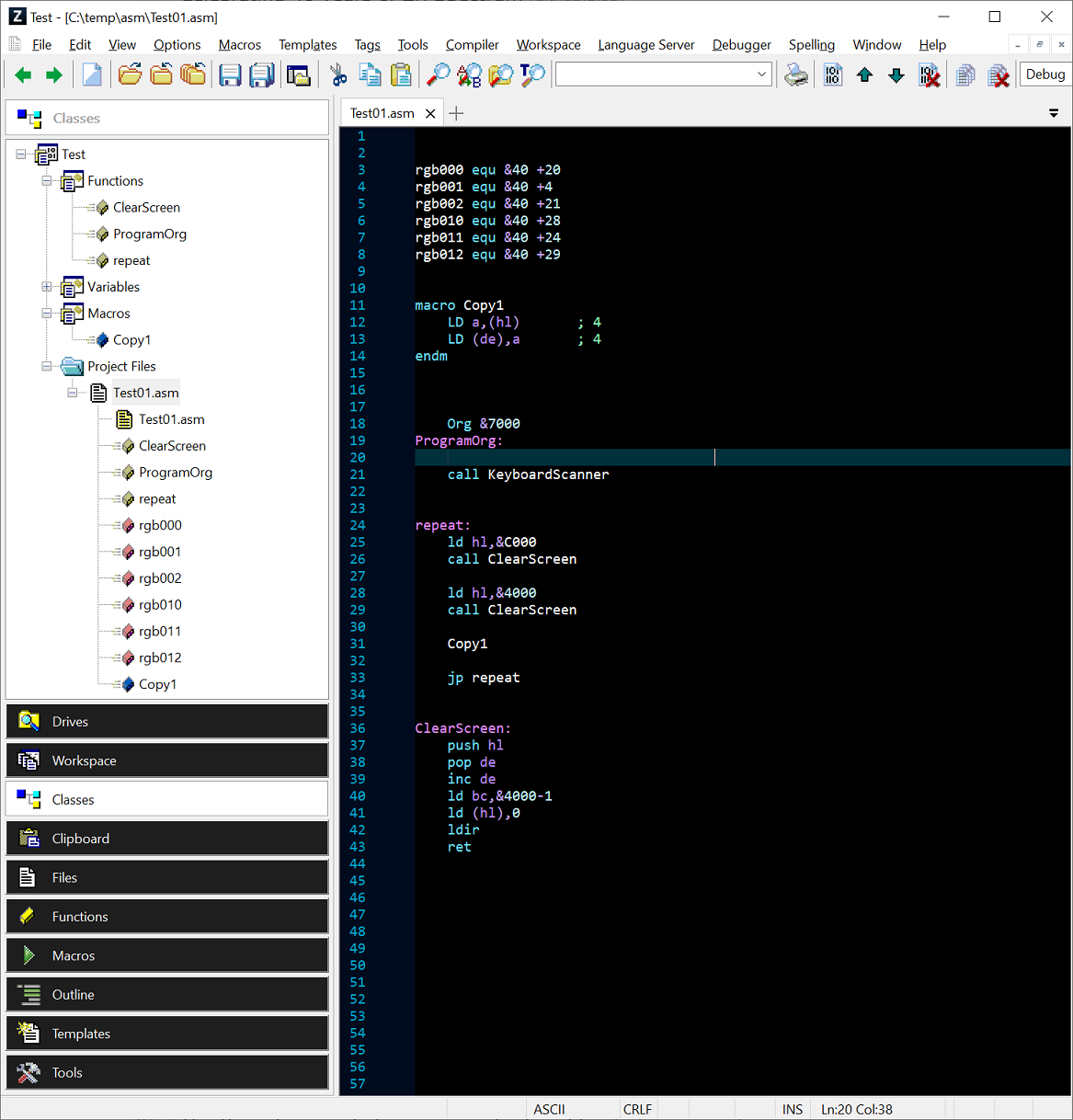Save the file with the single-floppy icon
This screenshot has height=1120, width=1073.
coord(231,75)
